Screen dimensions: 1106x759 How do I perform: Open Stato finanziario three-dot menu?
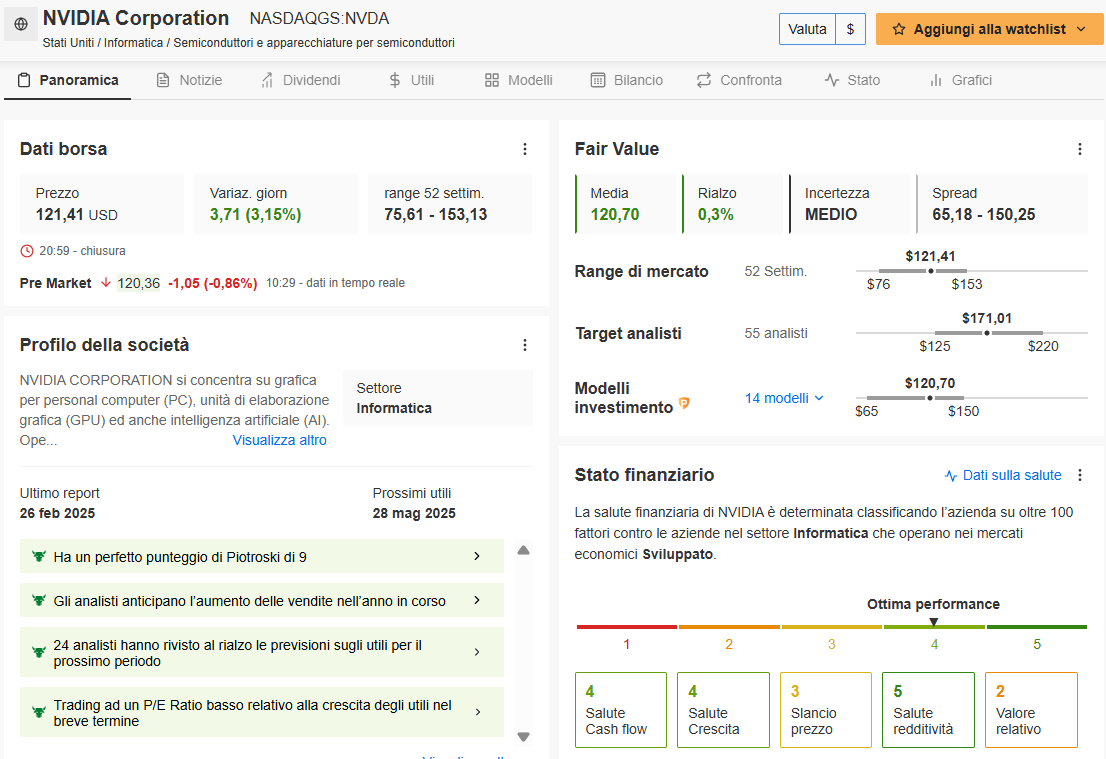click(1080, 475)
